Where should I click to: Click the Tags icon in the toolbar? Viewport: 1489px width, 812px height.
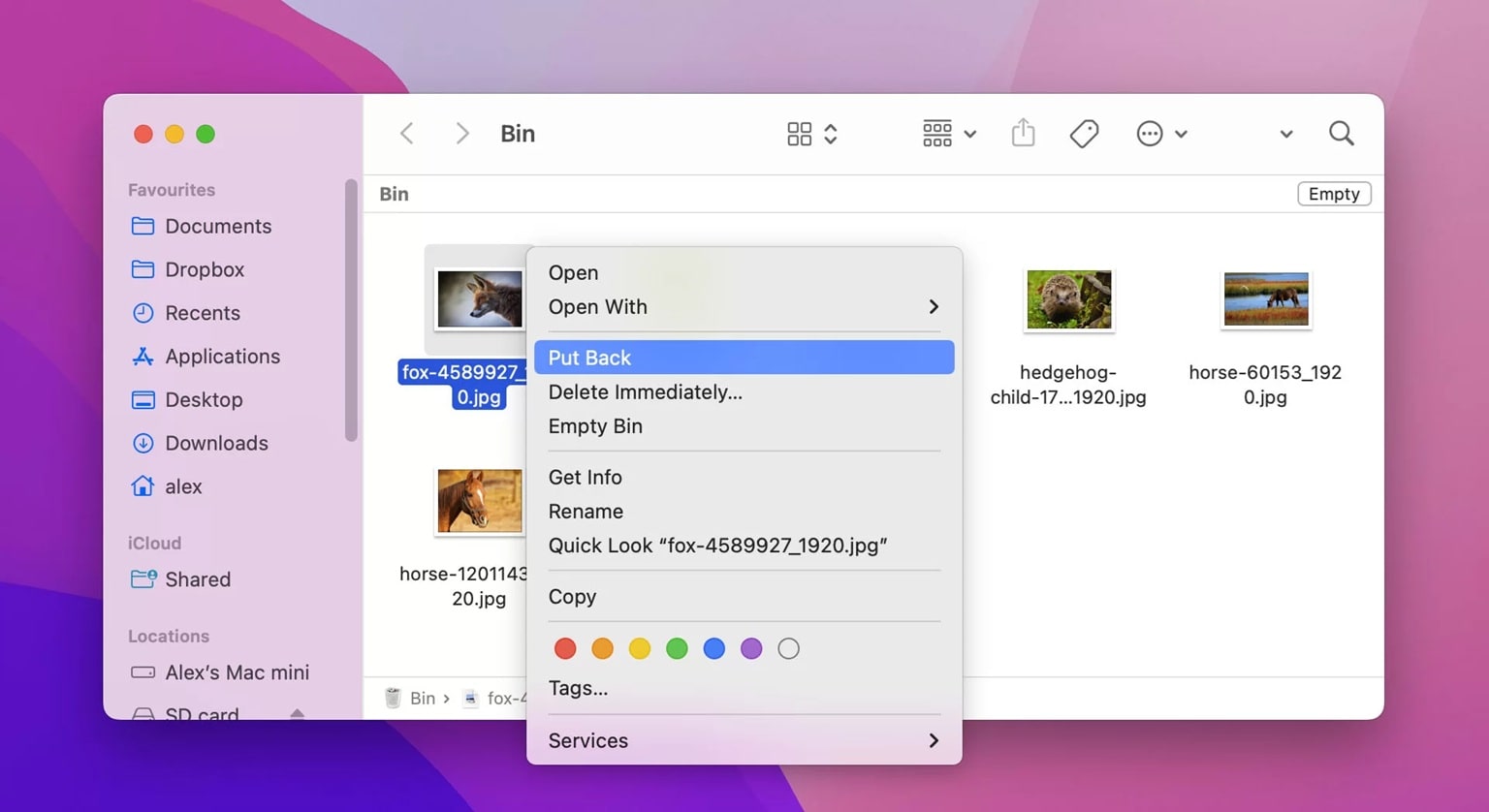click(x=1084, y=133)
